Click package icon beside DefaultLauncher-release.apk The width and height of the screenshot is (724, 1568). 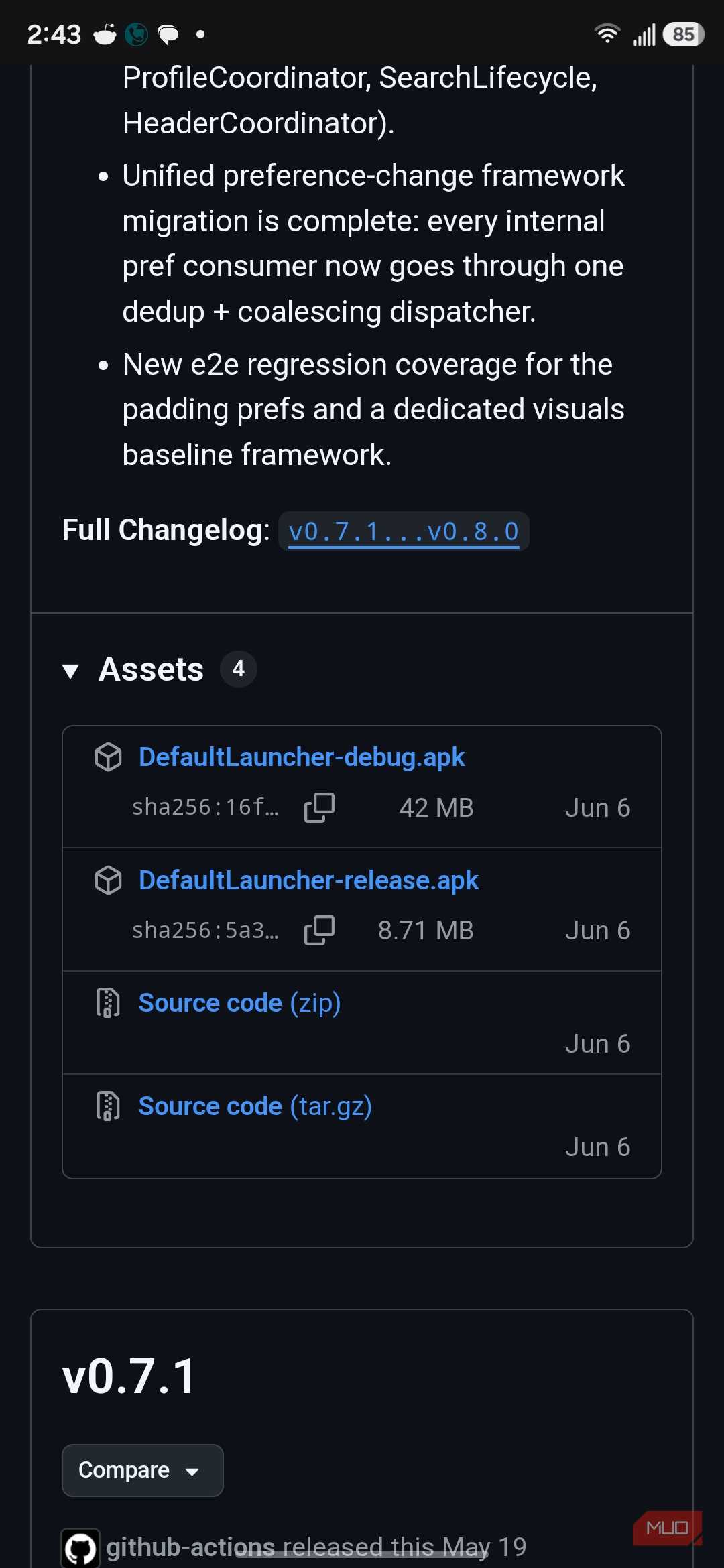109,880
